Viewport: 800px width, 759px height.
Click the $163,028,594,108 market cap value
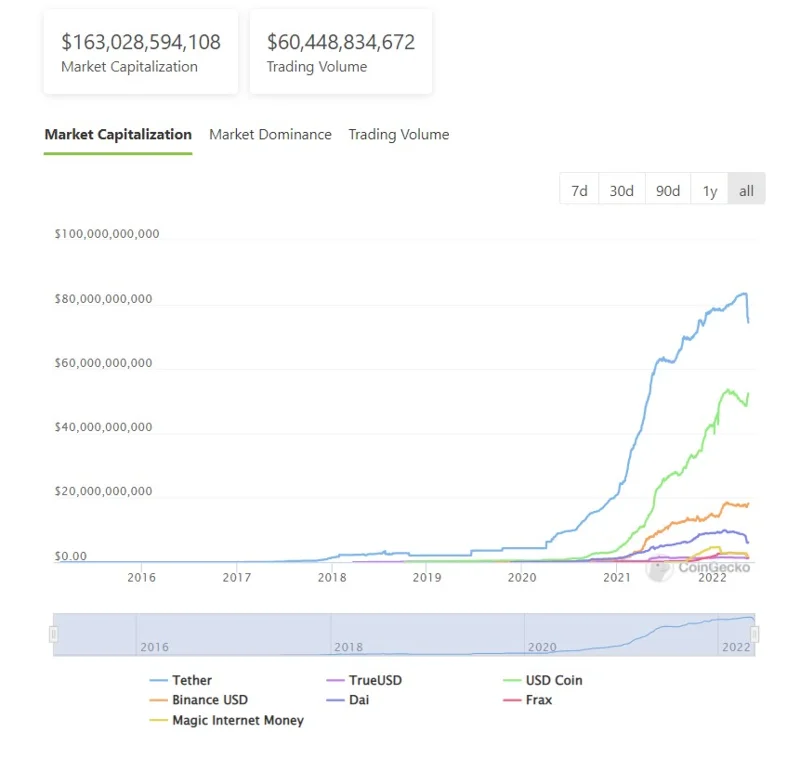click(x=141, y=42)
